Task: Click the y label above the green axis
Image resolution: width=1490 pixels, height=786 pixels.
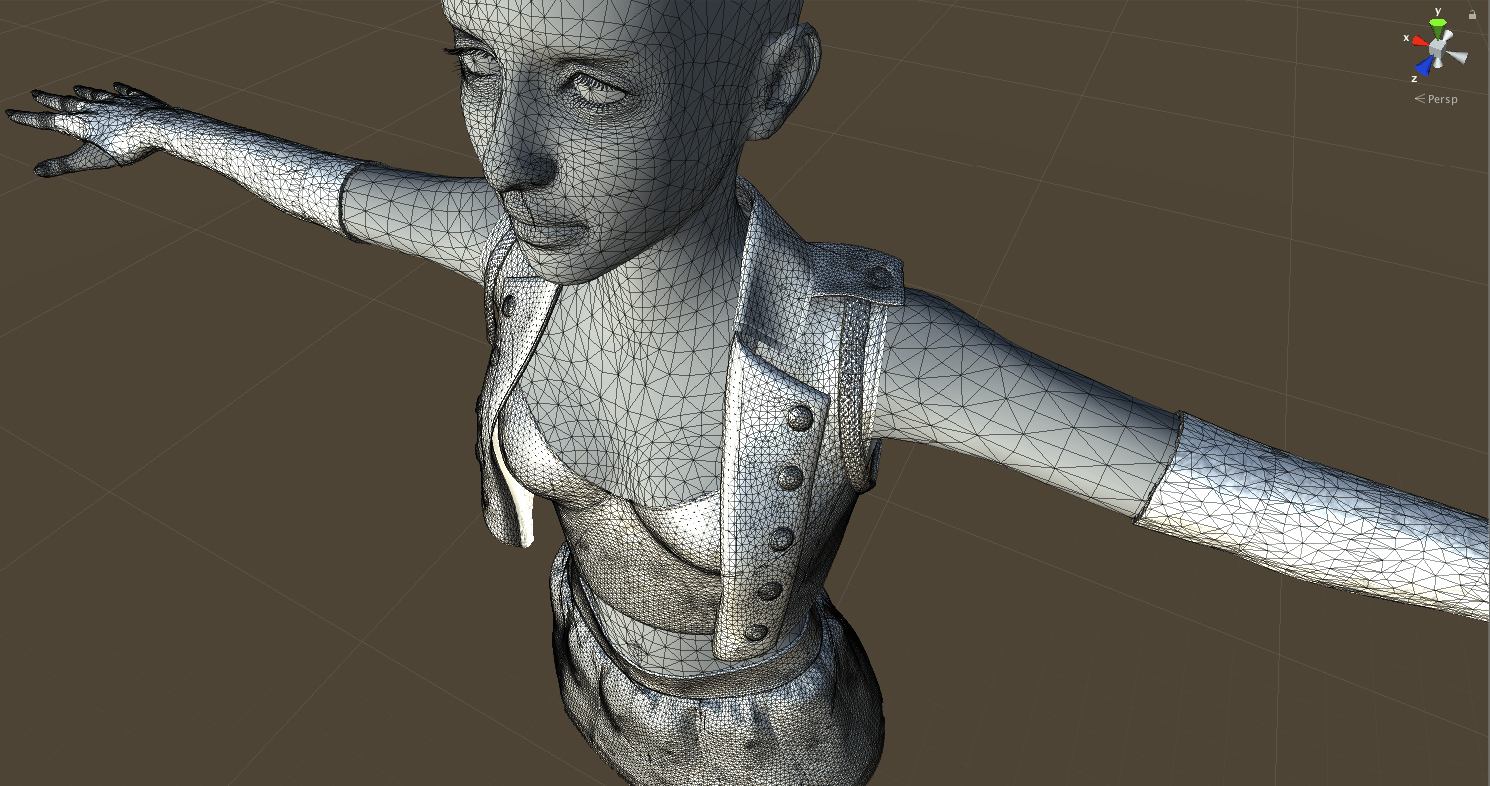Action: tap(1437, 11)
